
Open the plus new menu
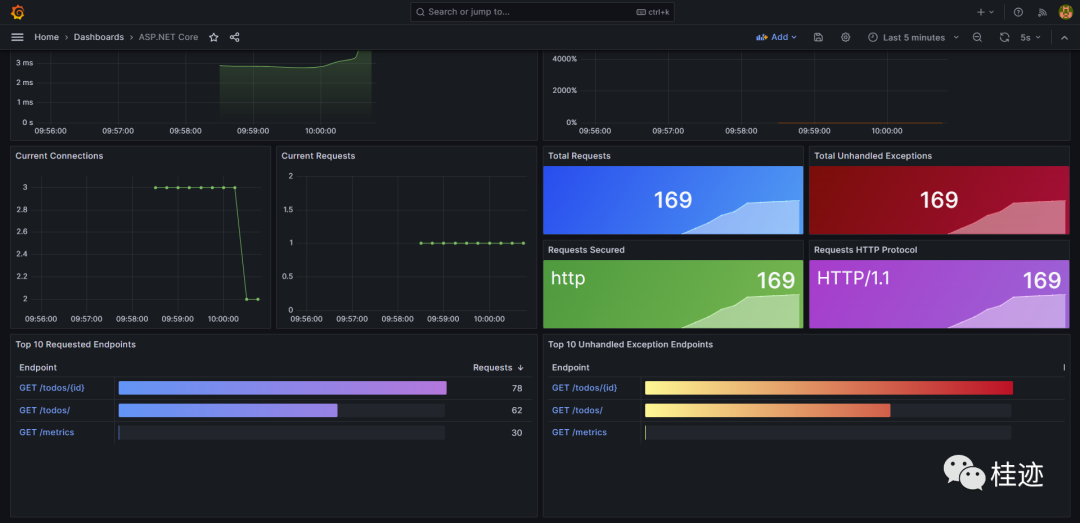coord(986,12)
